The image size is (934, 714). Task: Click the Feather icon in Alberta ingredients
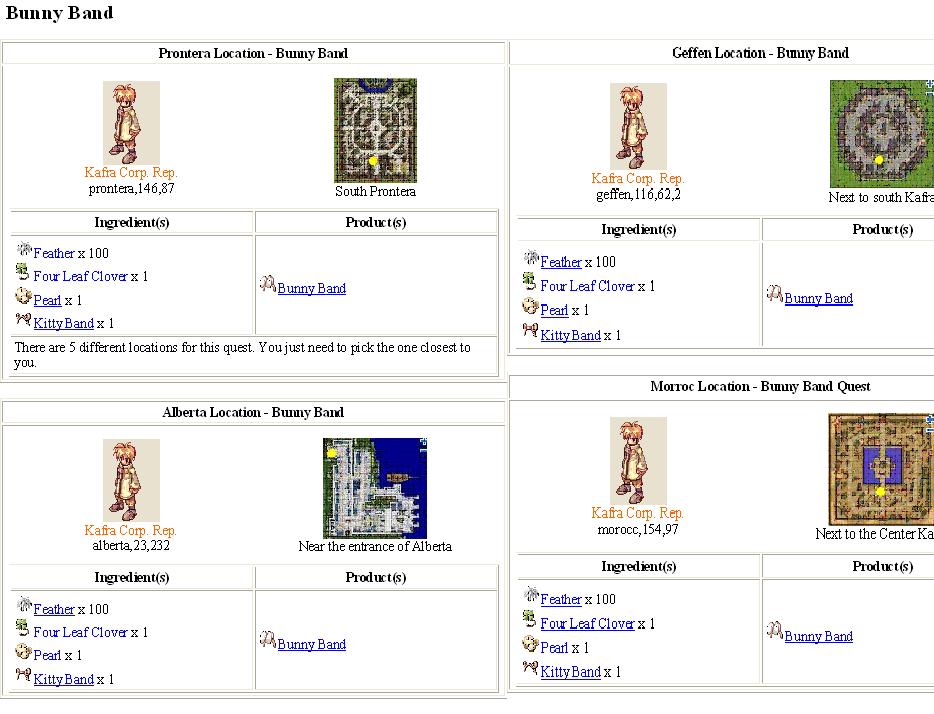[x=24, y=604]
